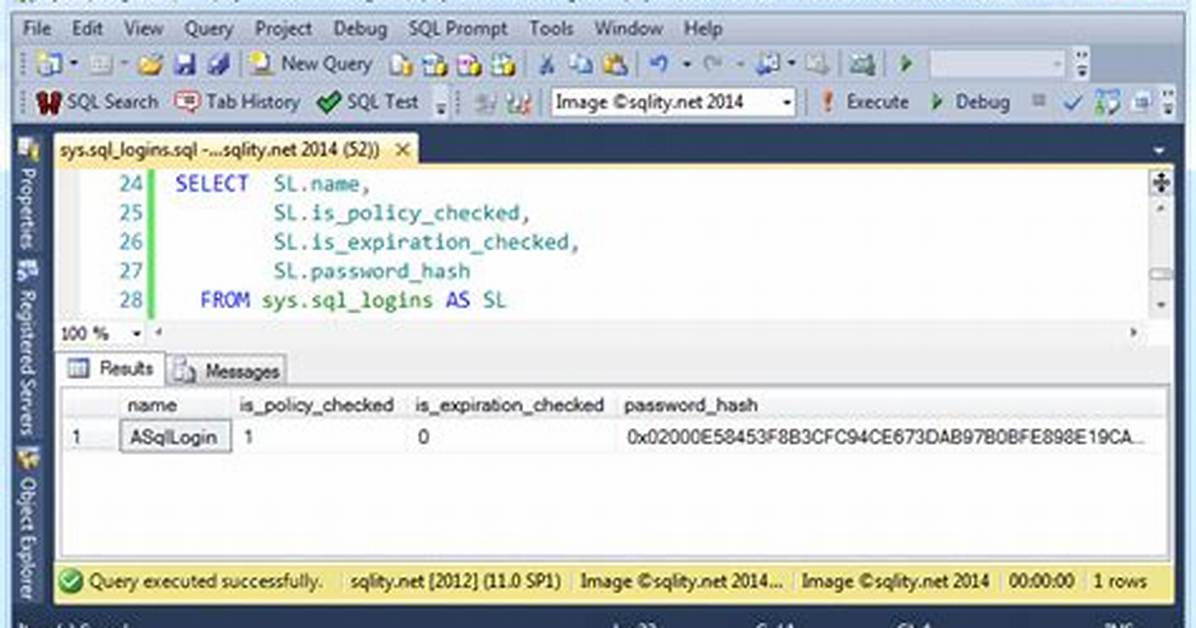This screenshot has height=628, width=1196.
Task: Click the is_policy_checked column header
Action: tap(317, 405)
